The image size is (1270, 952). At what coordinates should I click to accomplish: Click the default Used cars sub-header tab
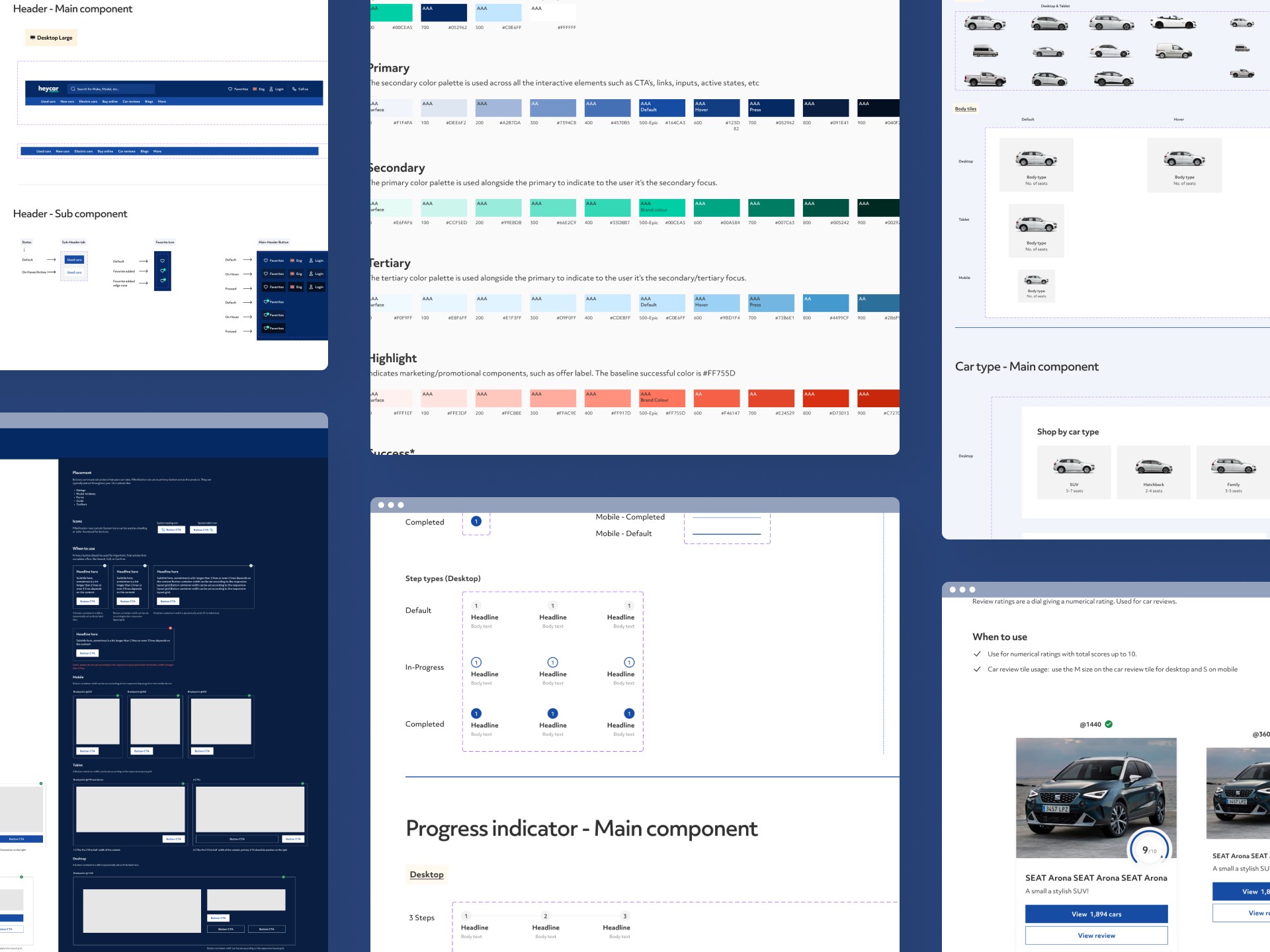[74, 260]
